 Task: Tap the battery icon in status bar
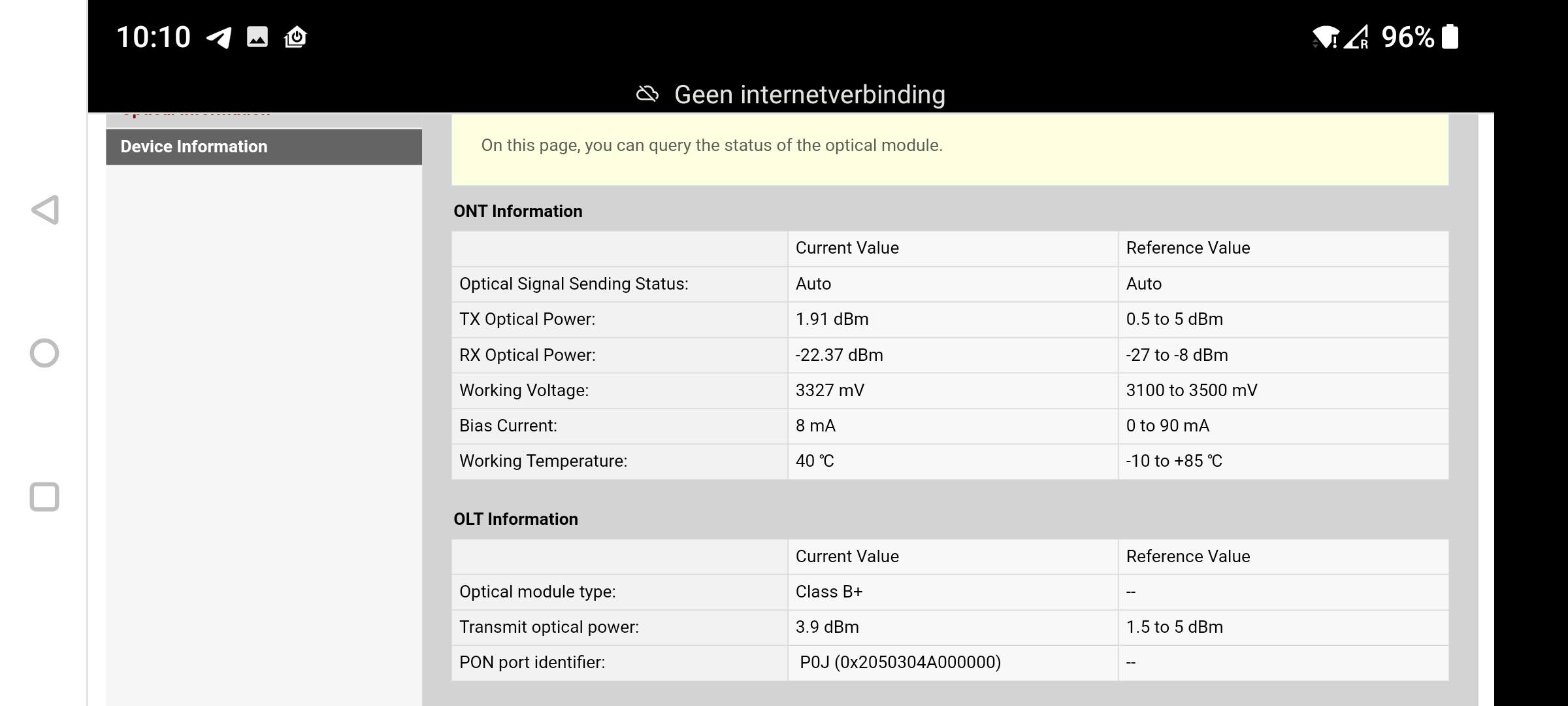1450,37
